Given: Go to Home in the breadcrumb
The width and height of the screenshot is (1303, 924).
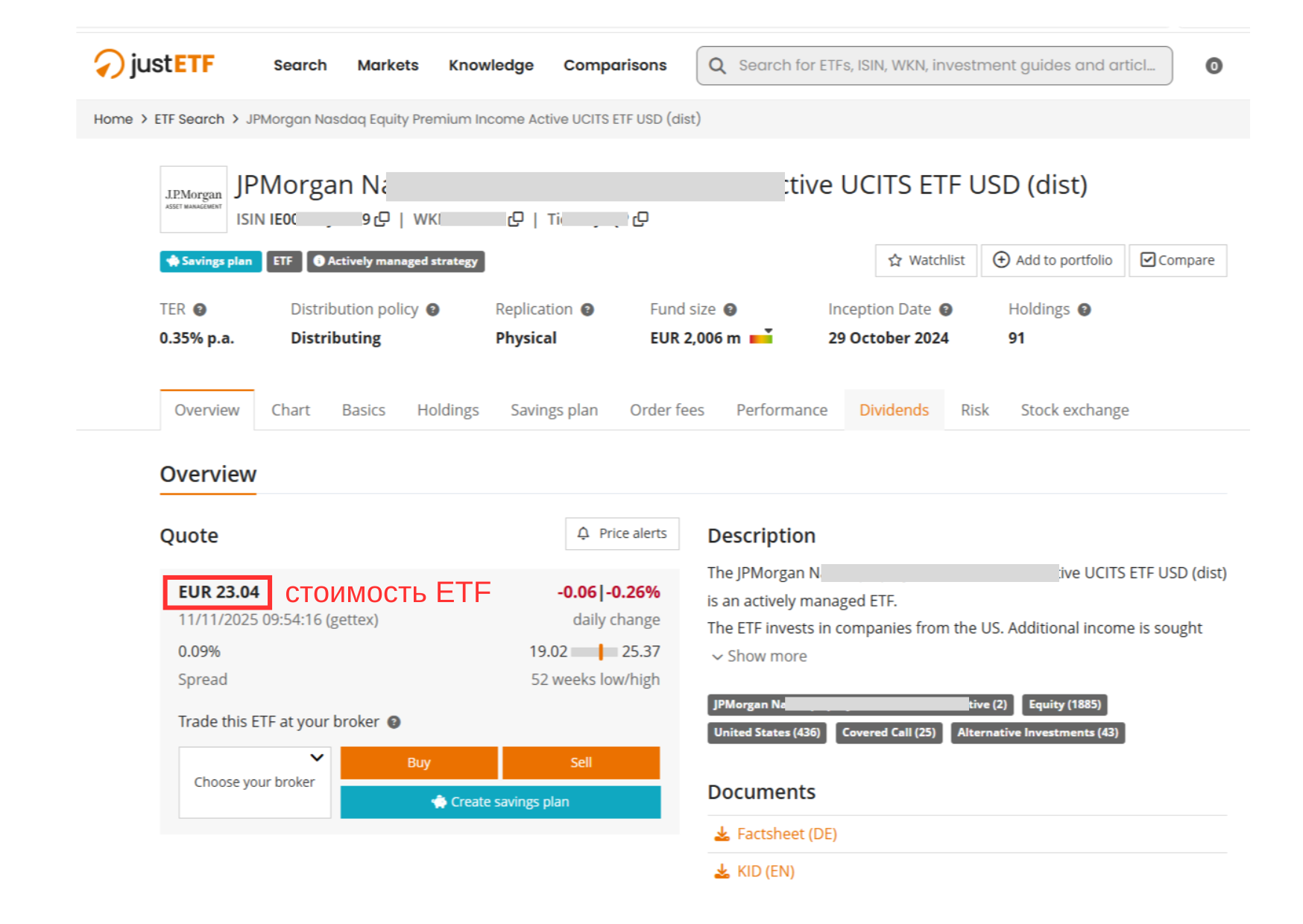Looking at the screenshot, I should [113, 119].
